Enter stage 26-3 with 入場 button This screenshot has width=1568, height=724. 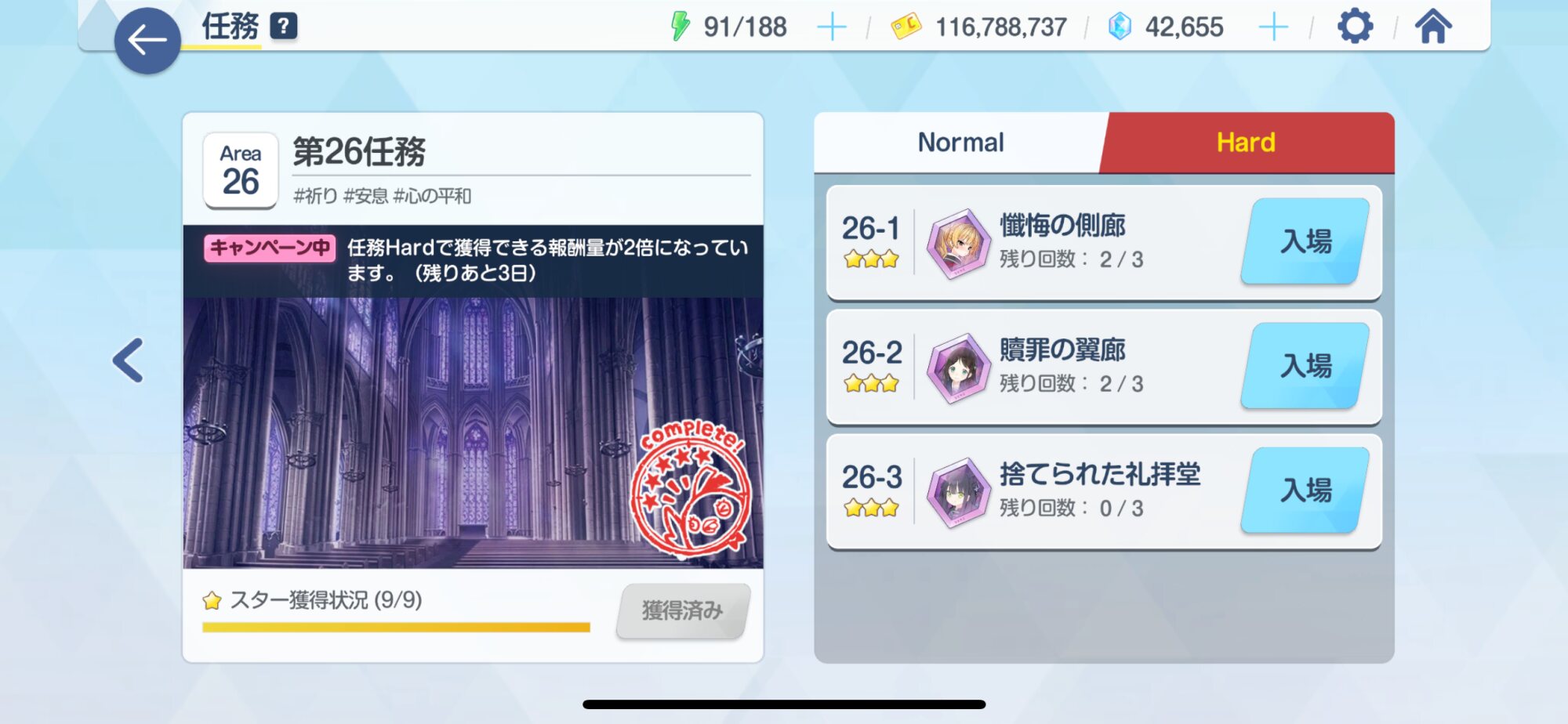[x=1305, y=491]
